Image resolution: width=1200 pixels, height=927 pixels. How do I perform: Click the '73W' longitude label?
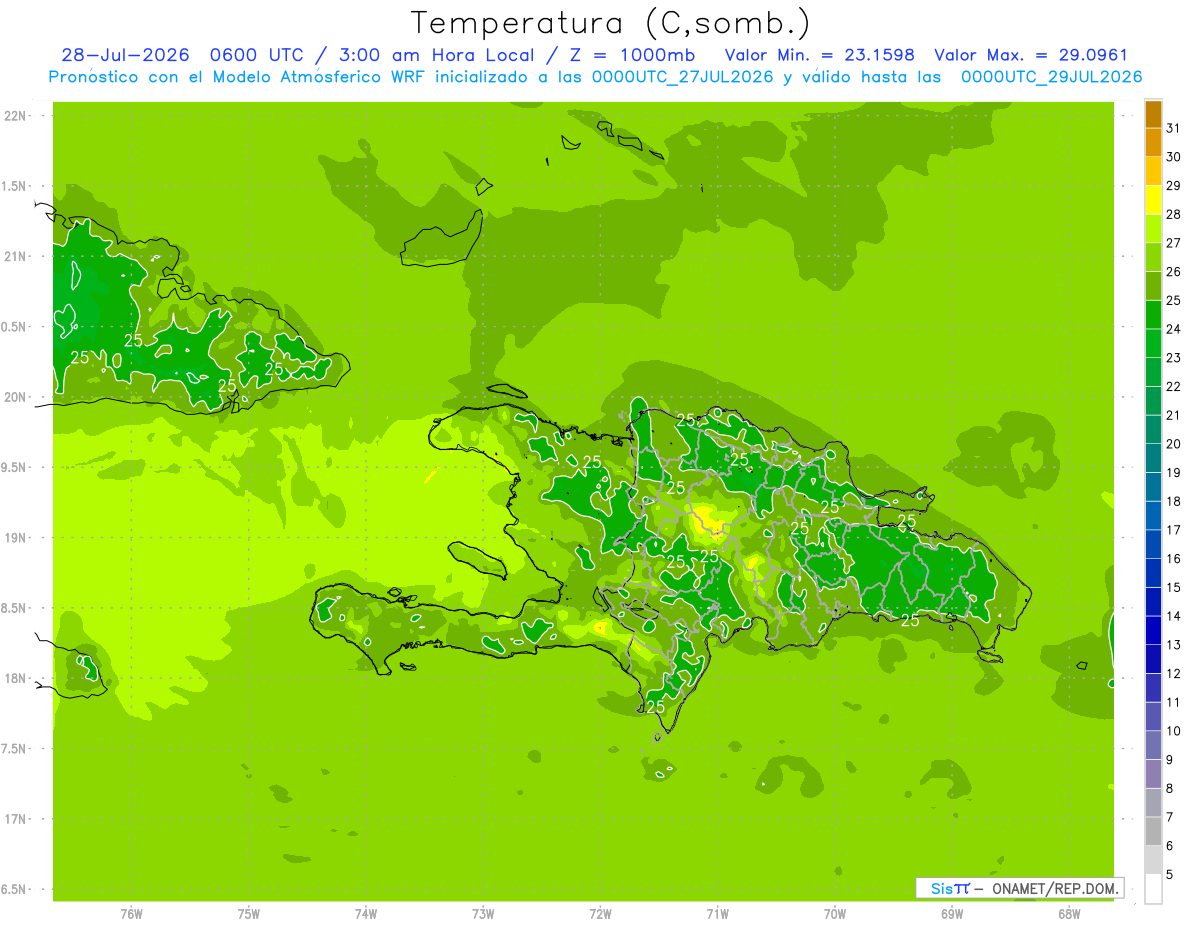483,915
